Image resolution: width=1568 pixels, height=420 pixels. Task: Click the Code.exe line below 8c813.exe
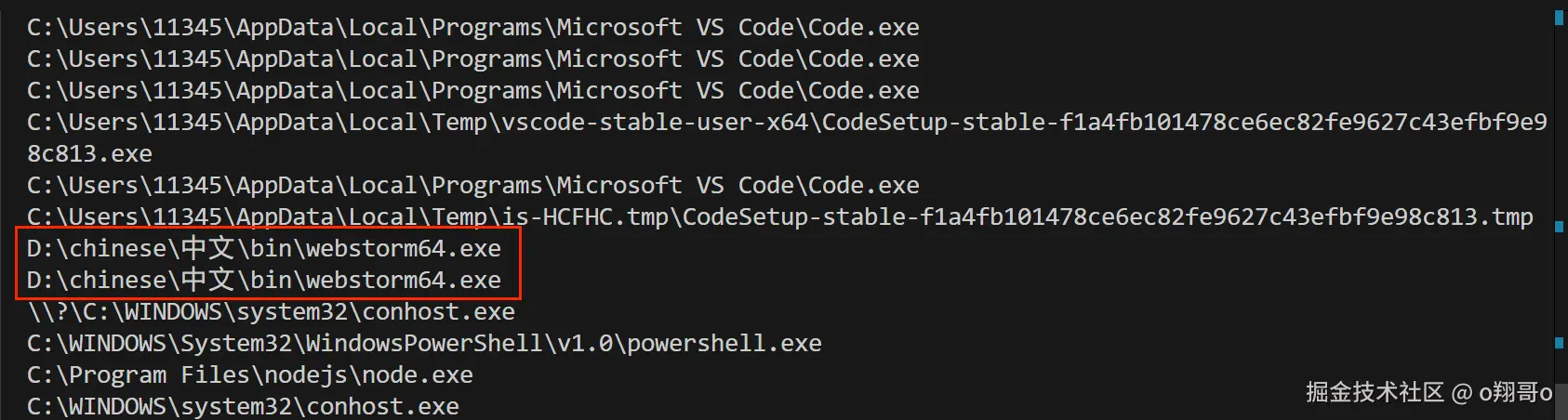point(472,186)
